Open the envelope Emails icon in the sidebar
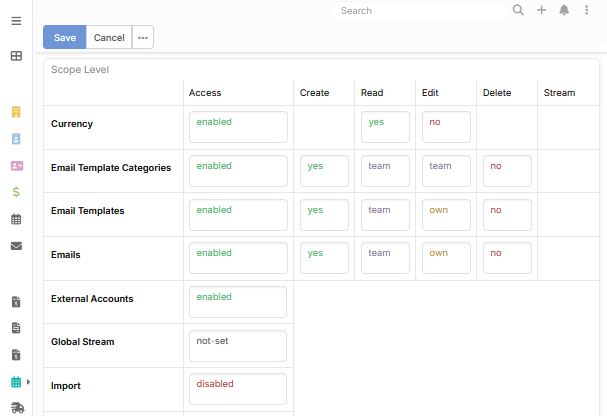The width and height of the screenshot is (607, 416). (16, 246)
